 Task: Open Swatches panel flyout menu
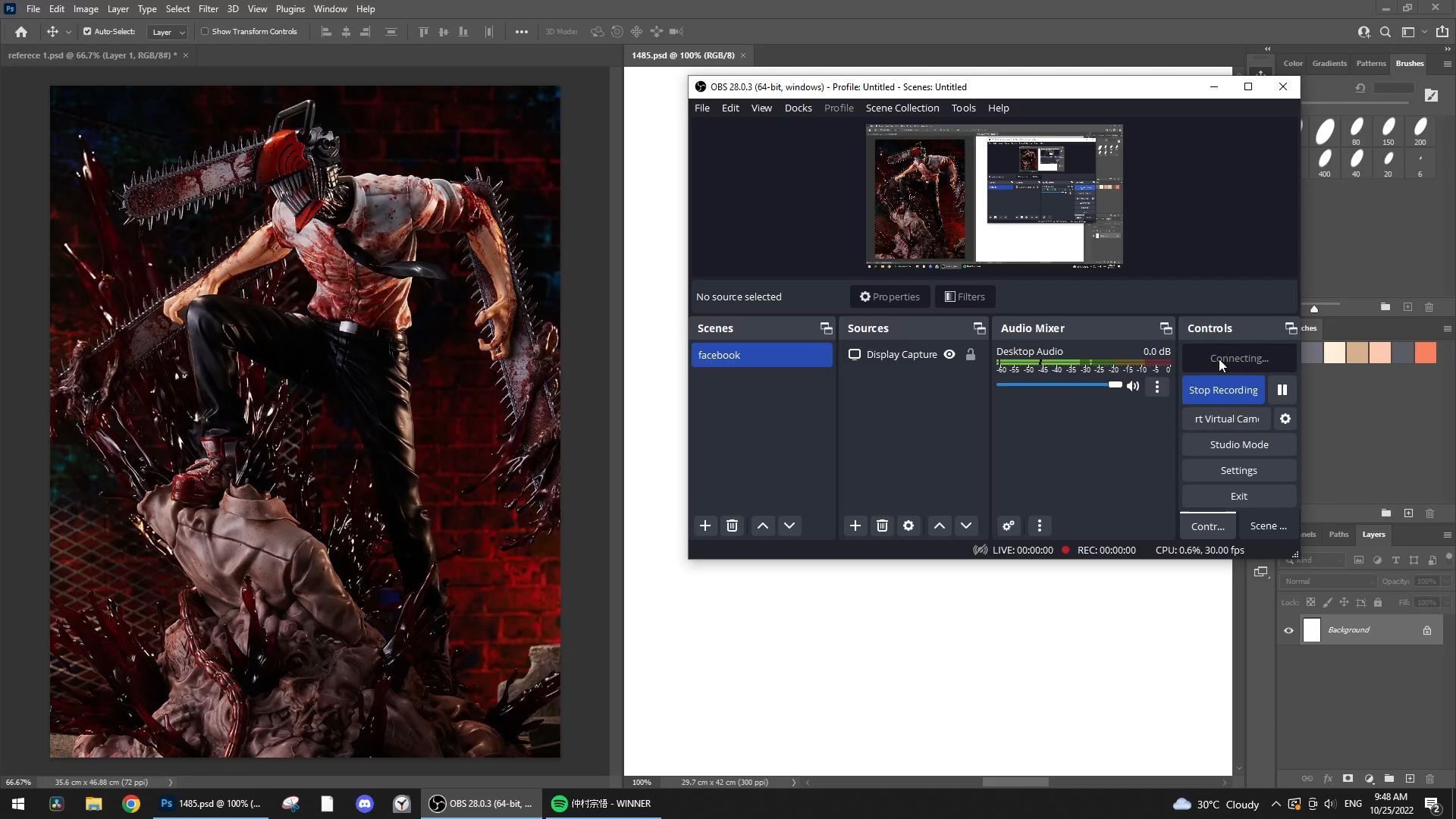click(1447, 328)
